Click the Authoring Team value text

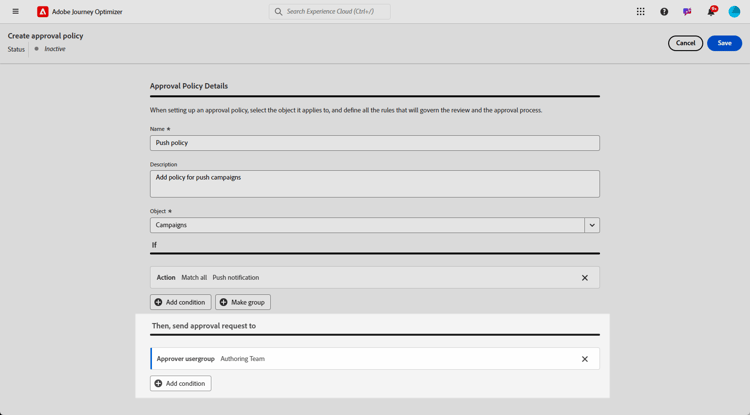click(242, 359)
